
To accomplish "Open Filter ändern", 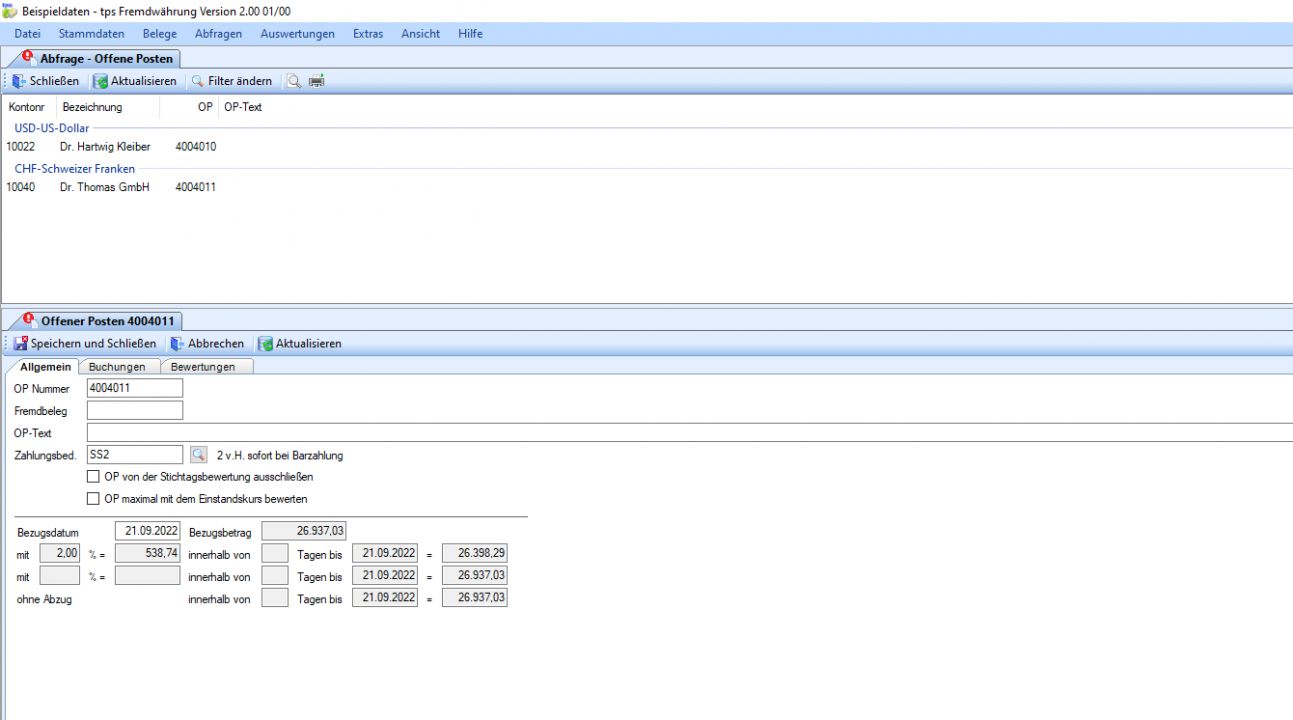I will [x=231, y=81].
